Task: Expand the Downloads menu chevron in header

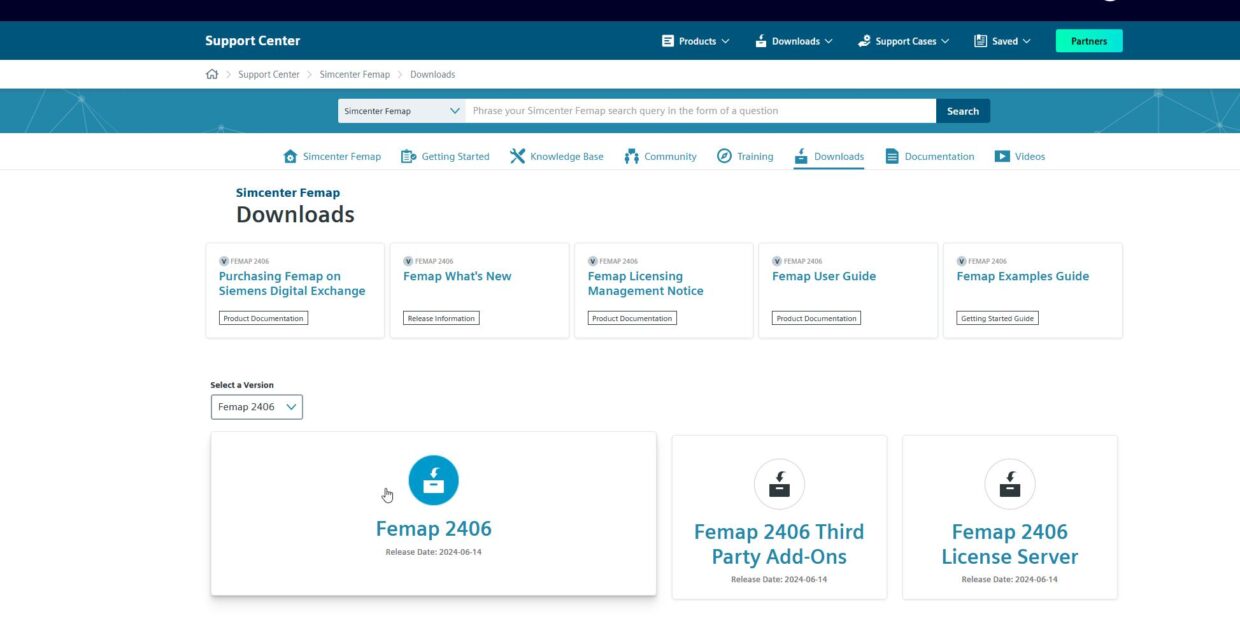Action: click(x=829, y=41)
